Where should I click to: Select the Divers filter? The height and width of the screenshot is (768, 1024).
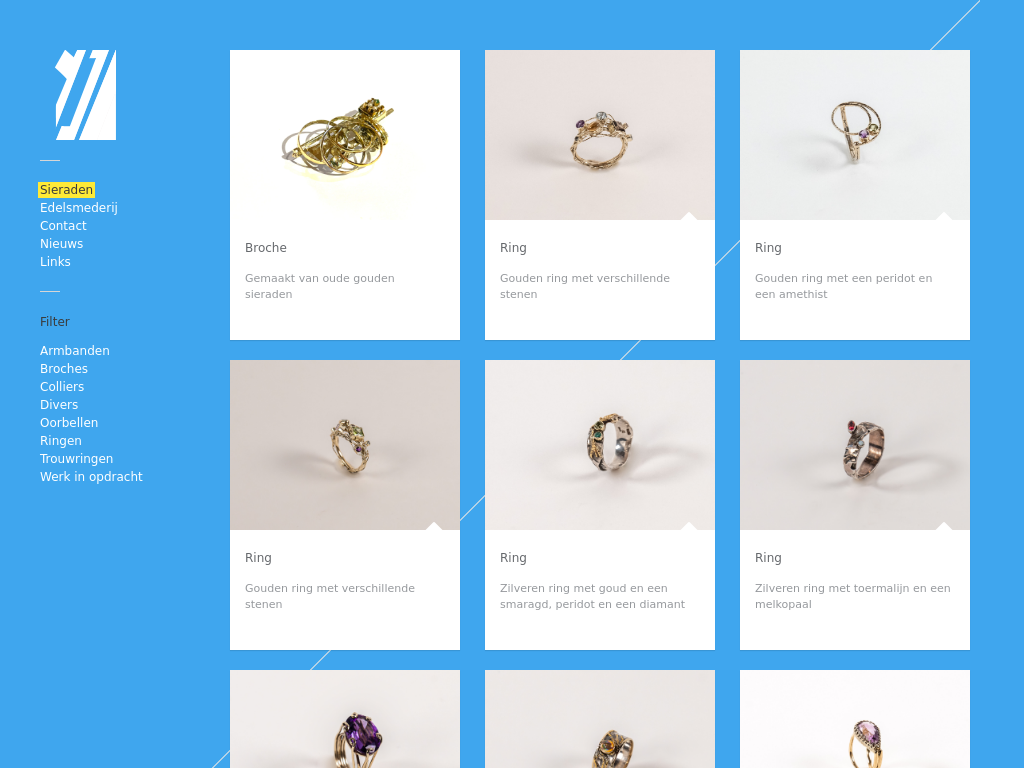coord(59,404)
